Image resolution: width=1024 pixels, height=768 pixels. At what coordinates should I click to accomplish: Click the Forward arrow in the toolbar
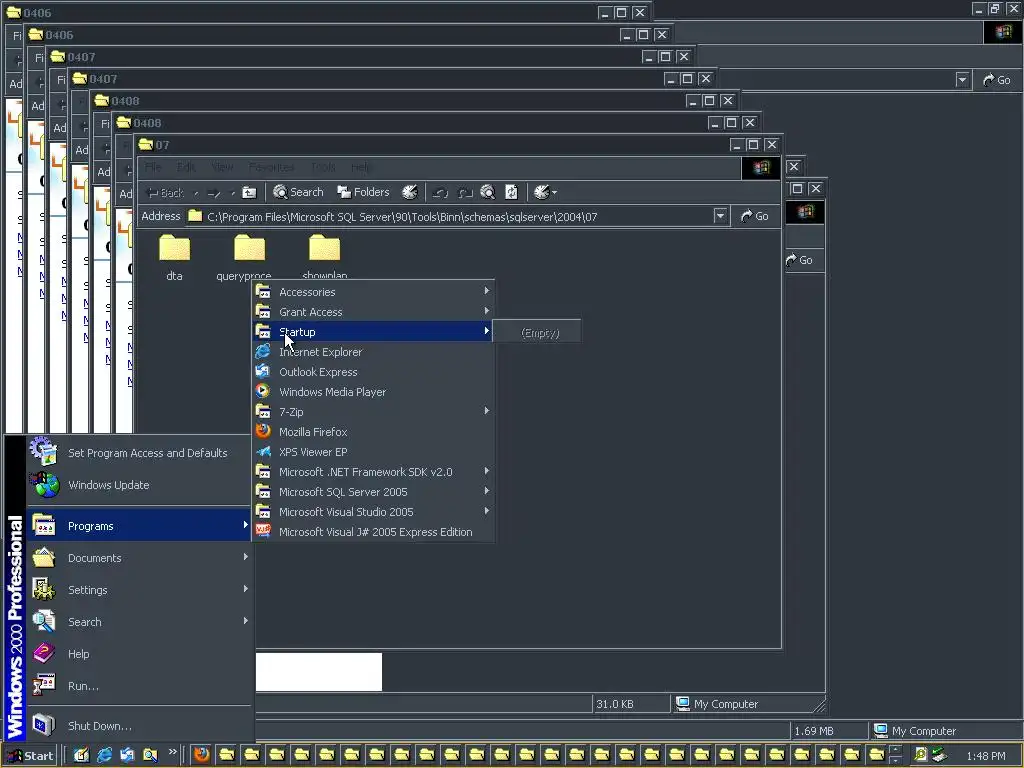(214, 193)
